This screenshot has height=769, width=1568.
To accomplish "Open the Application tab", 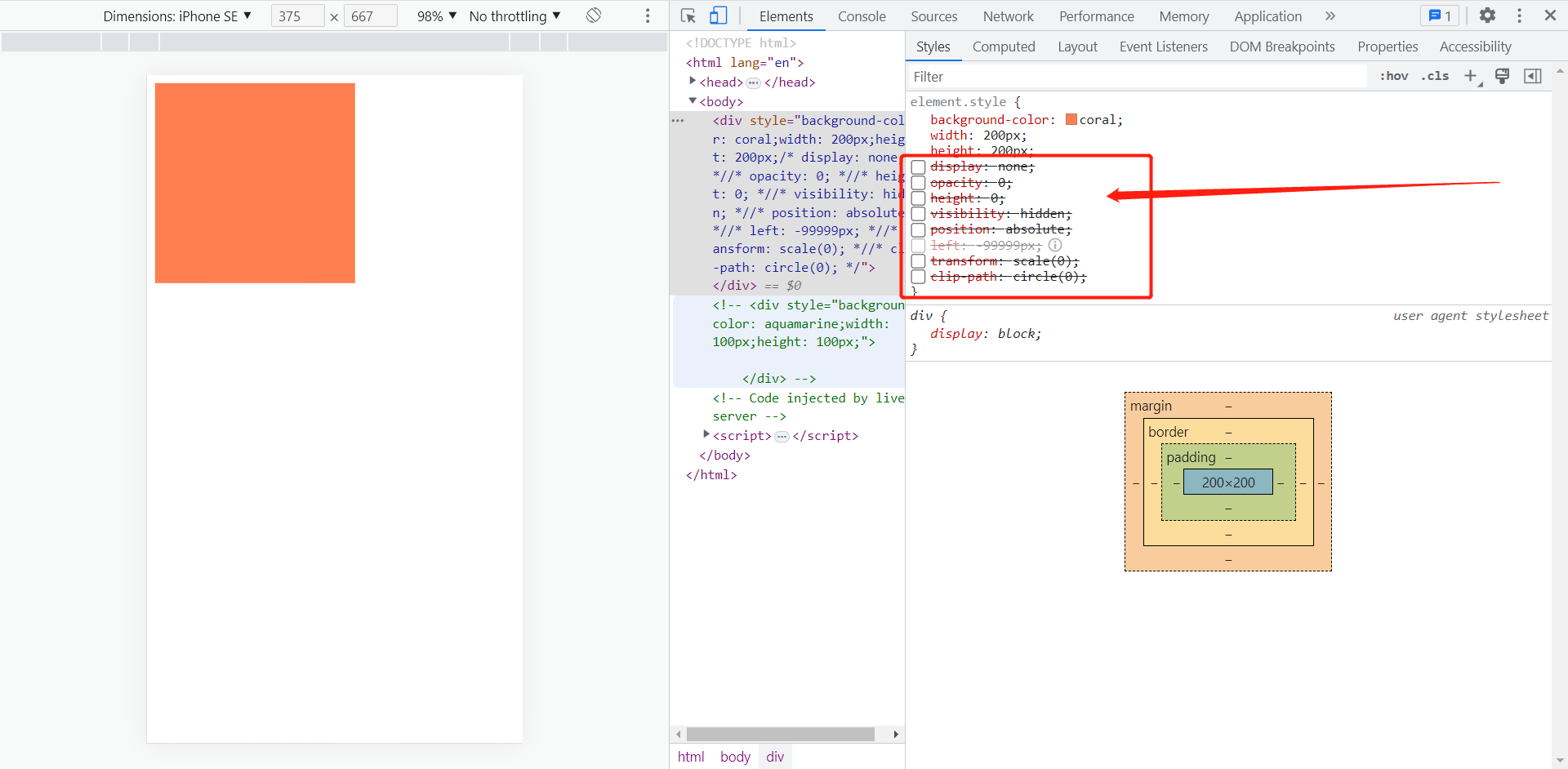I will [x=1268, y=16].
